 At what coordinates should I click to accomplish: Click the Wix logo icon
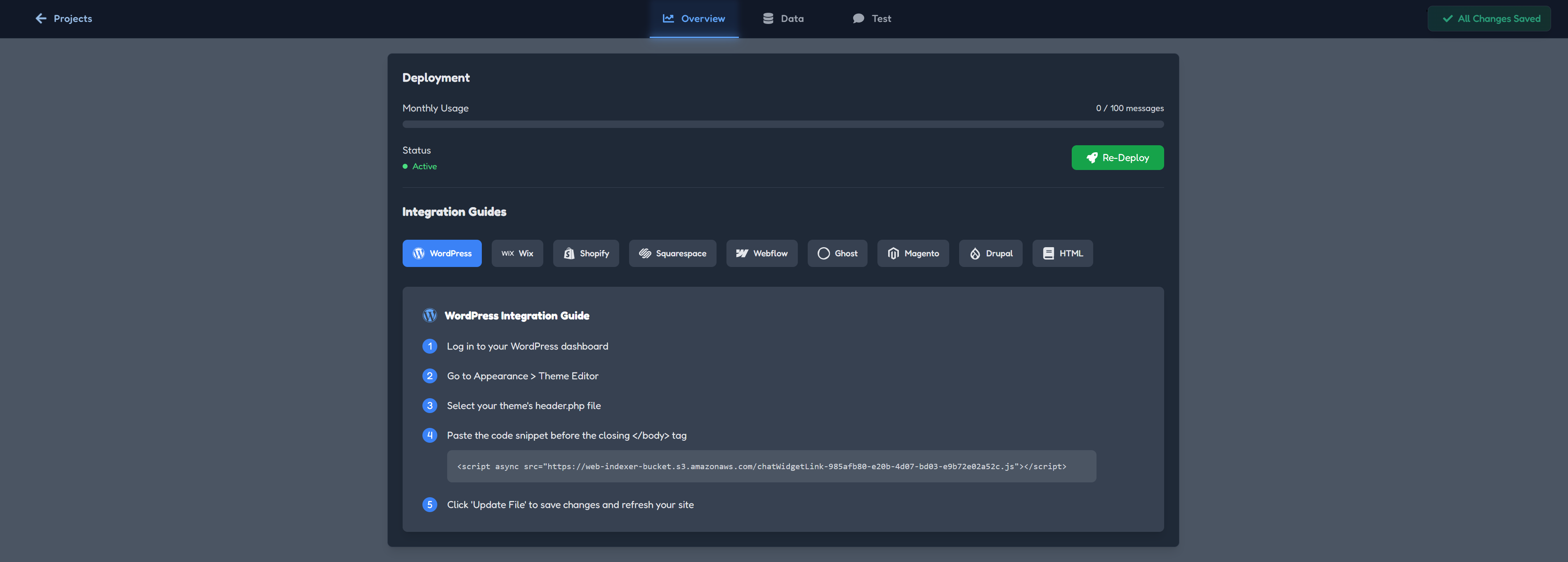point(508,253)
